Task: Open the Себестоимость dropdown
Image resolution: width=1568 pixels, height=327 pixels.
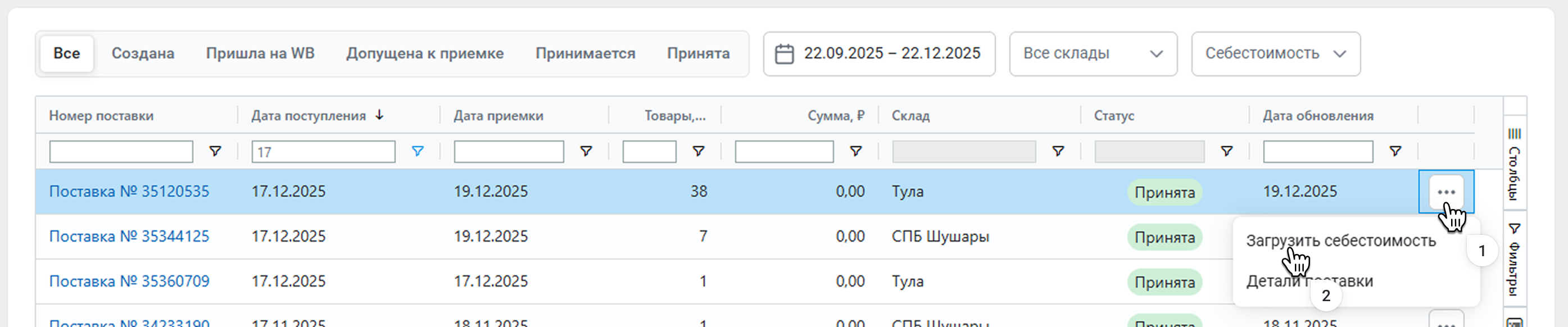Action: tap(1275, 53)
